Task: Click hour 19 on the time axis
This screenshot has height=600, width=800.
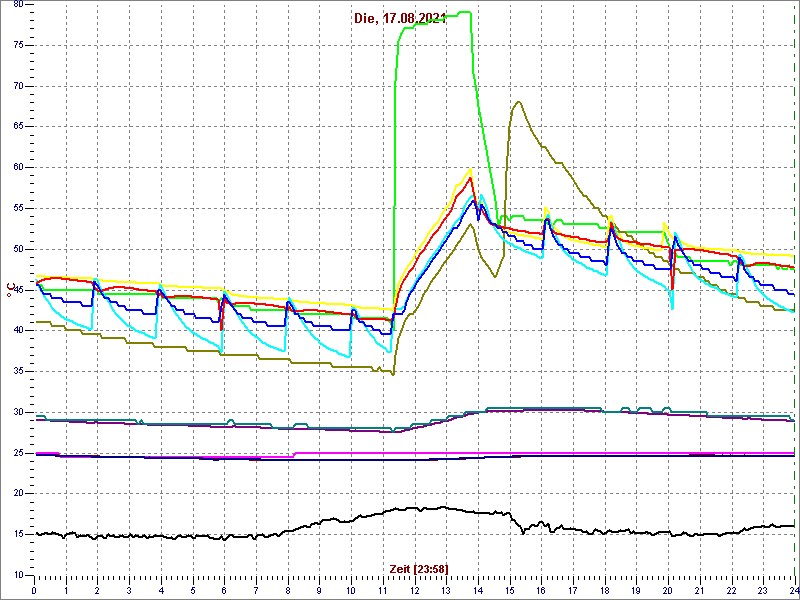Action: pos(636,590)
